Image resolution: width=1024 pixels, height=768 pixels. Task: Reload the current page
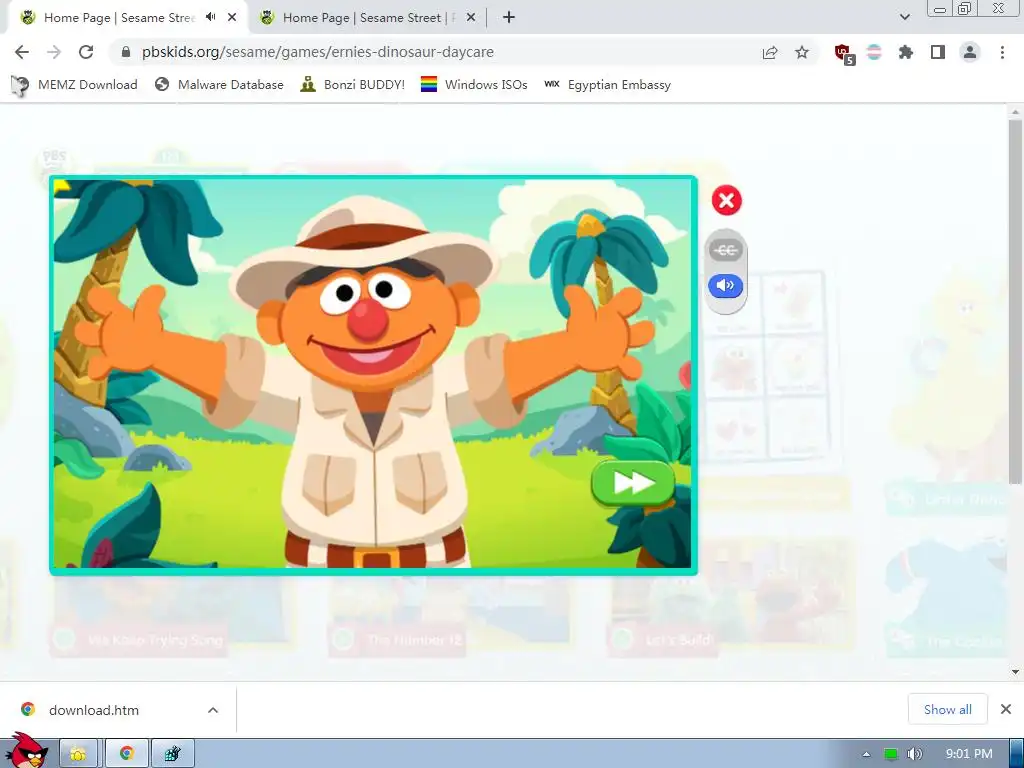point(86,52)
